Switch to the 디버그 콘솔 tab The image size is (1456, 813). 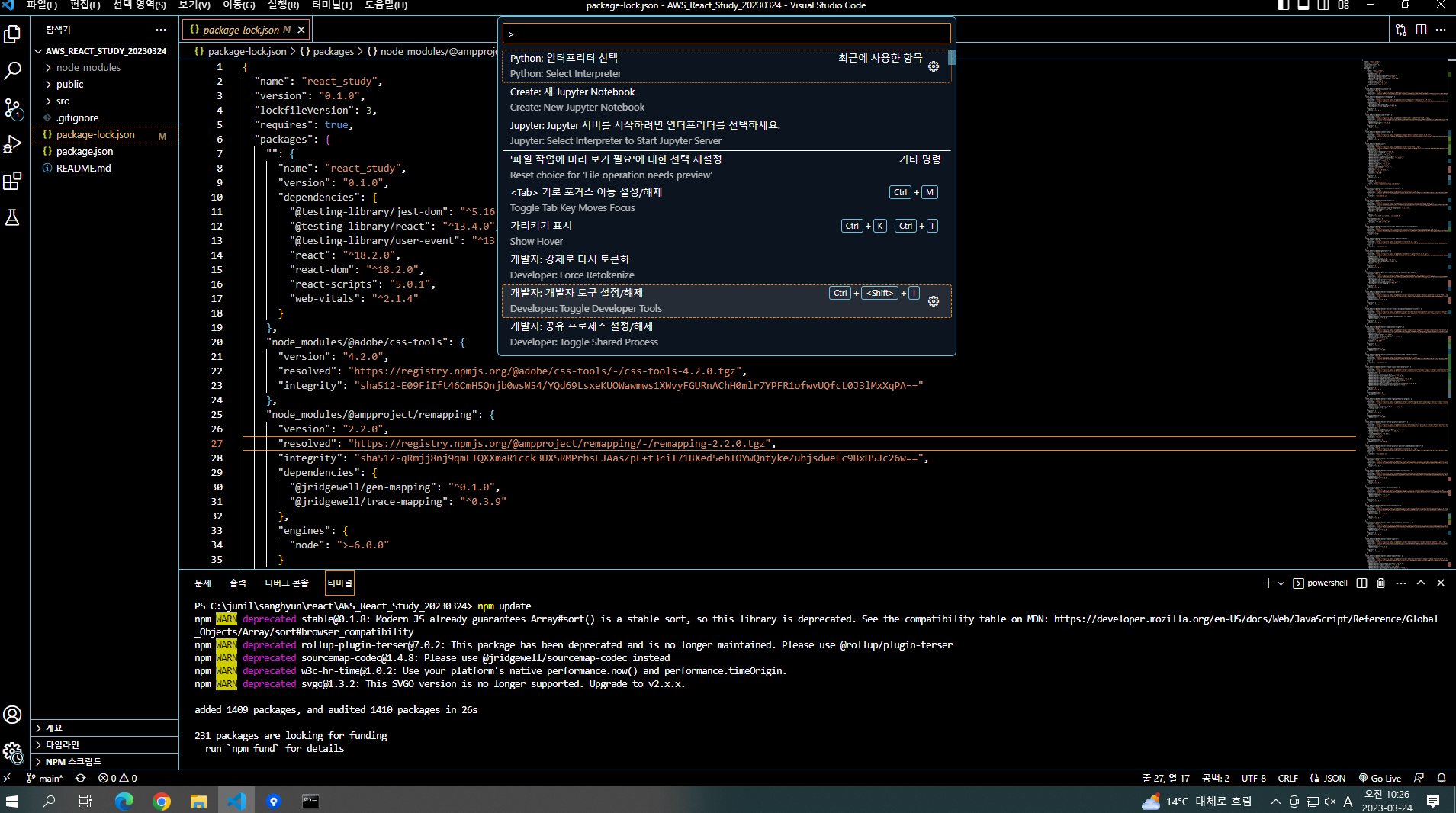[x=287, y=583]
